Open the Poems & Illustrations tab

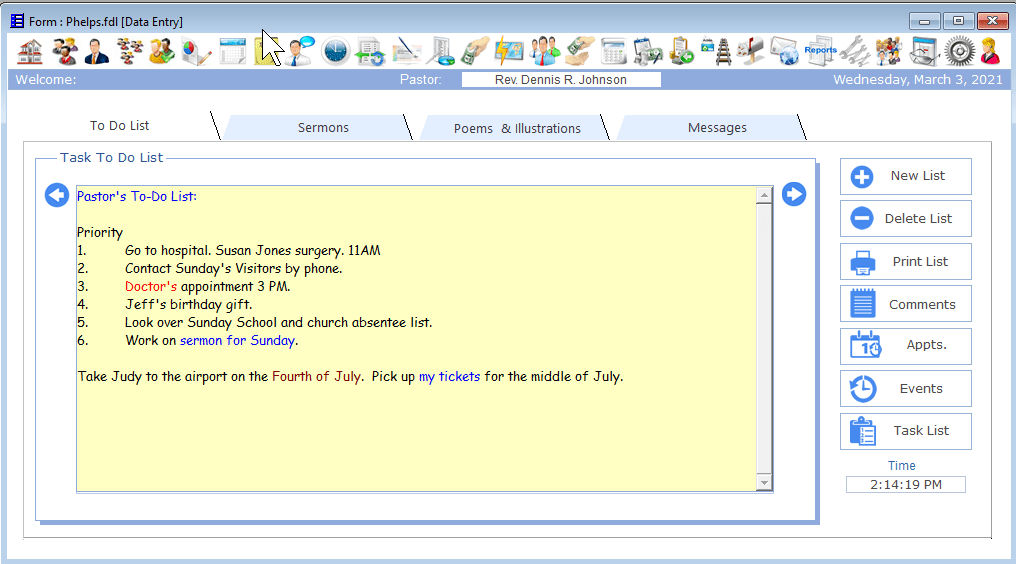[x=517, y=128]
